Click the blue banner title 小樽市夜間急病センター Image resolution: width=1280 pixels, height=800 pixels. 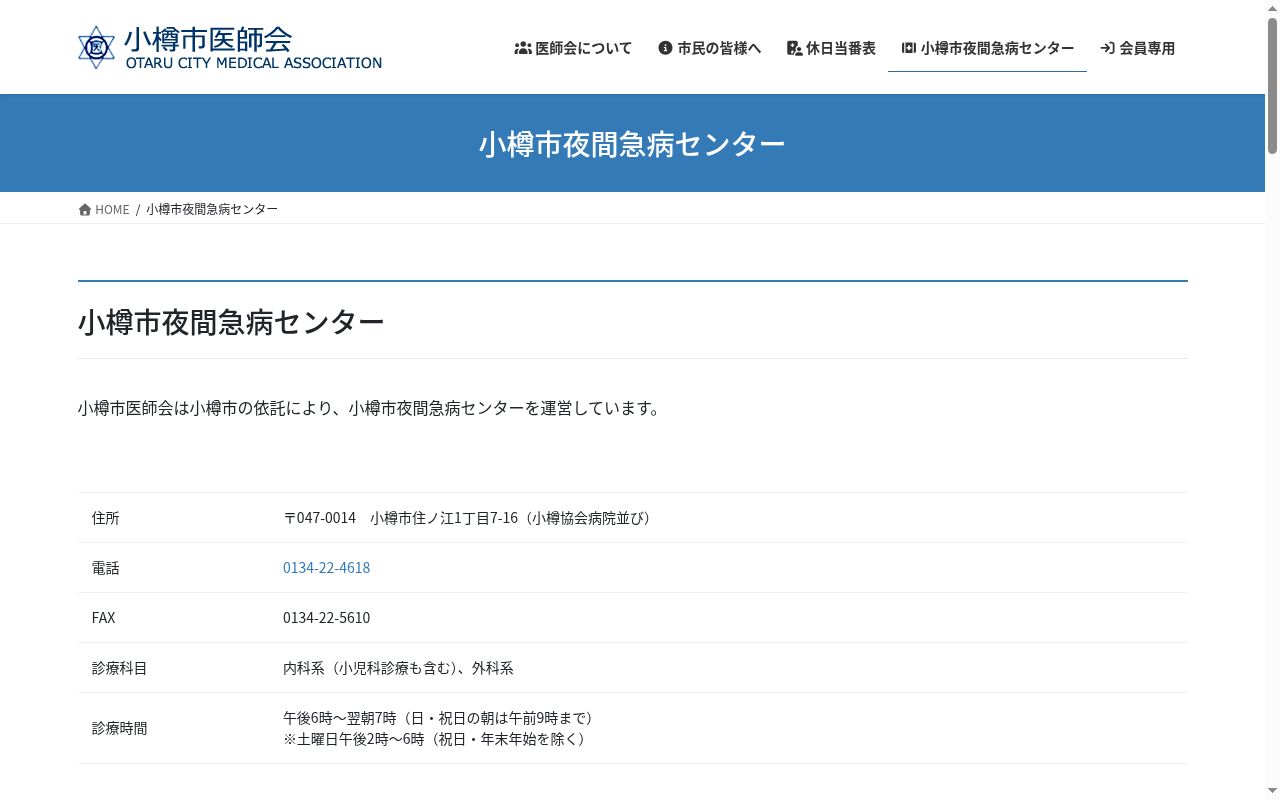[632, 144]
